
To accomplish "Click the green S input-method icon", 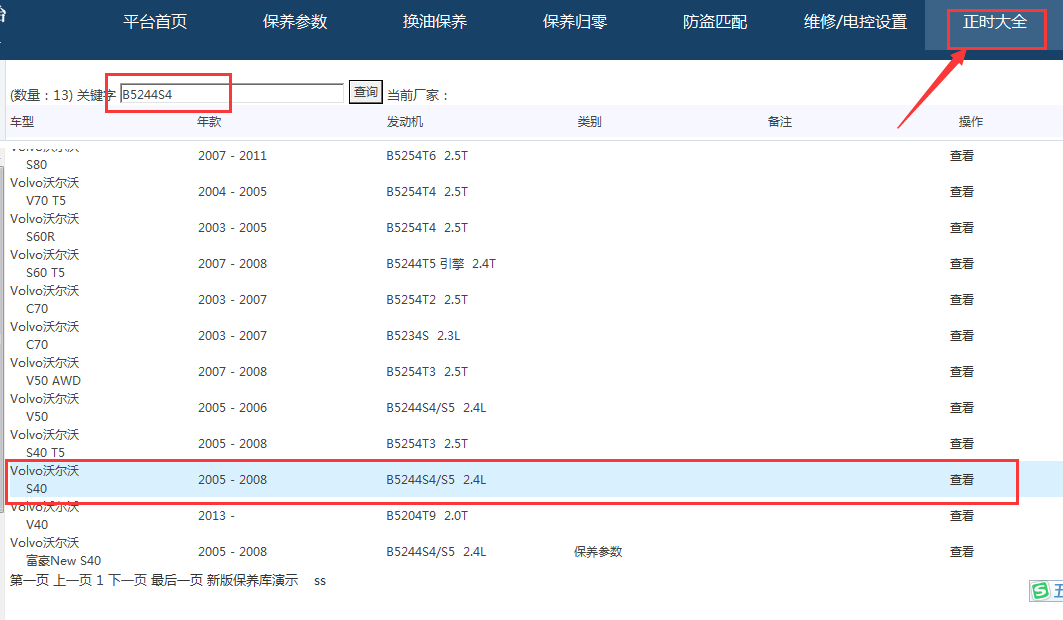I will 1040,590.
